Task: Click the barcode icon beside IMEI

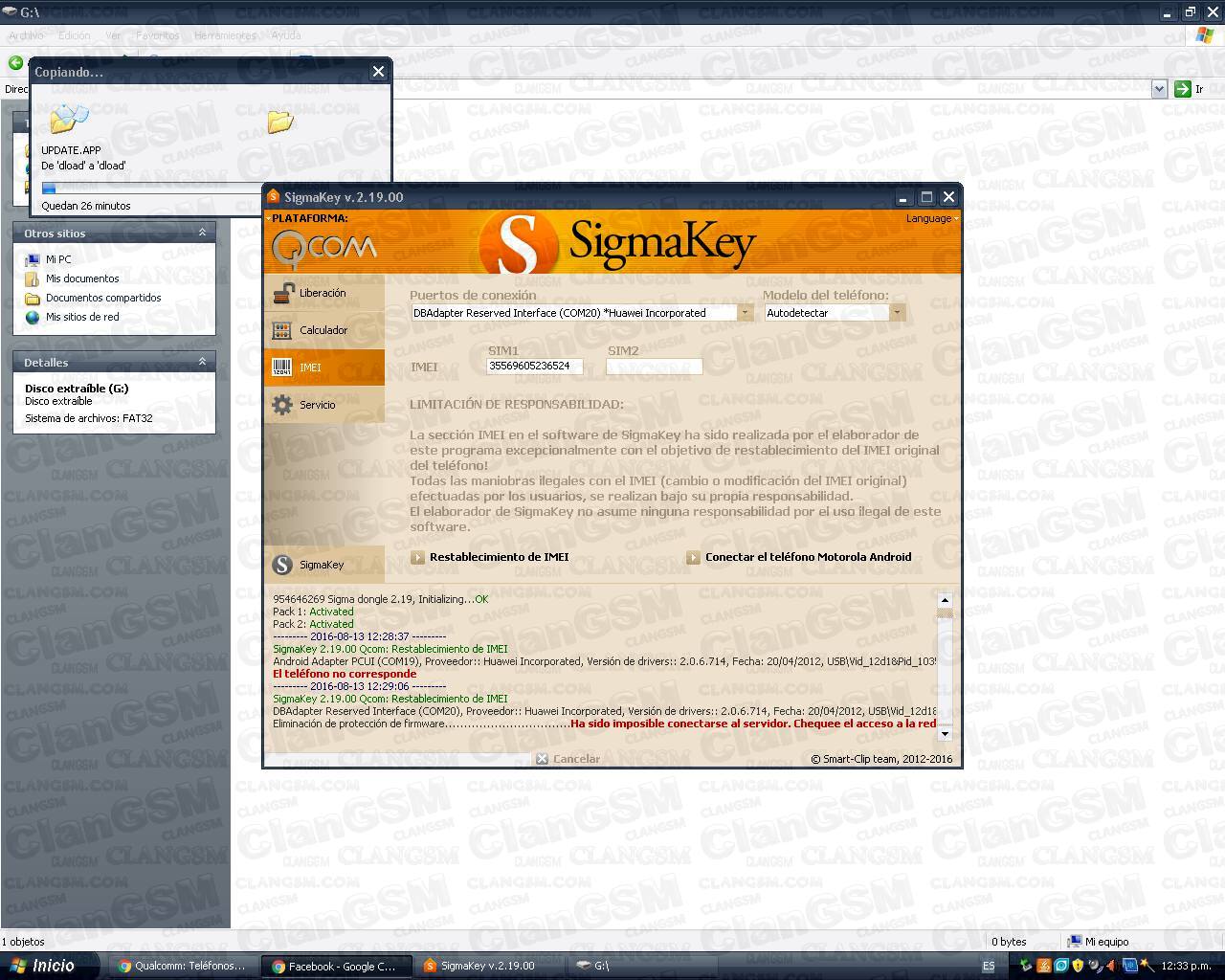Action: pos(281,367)
